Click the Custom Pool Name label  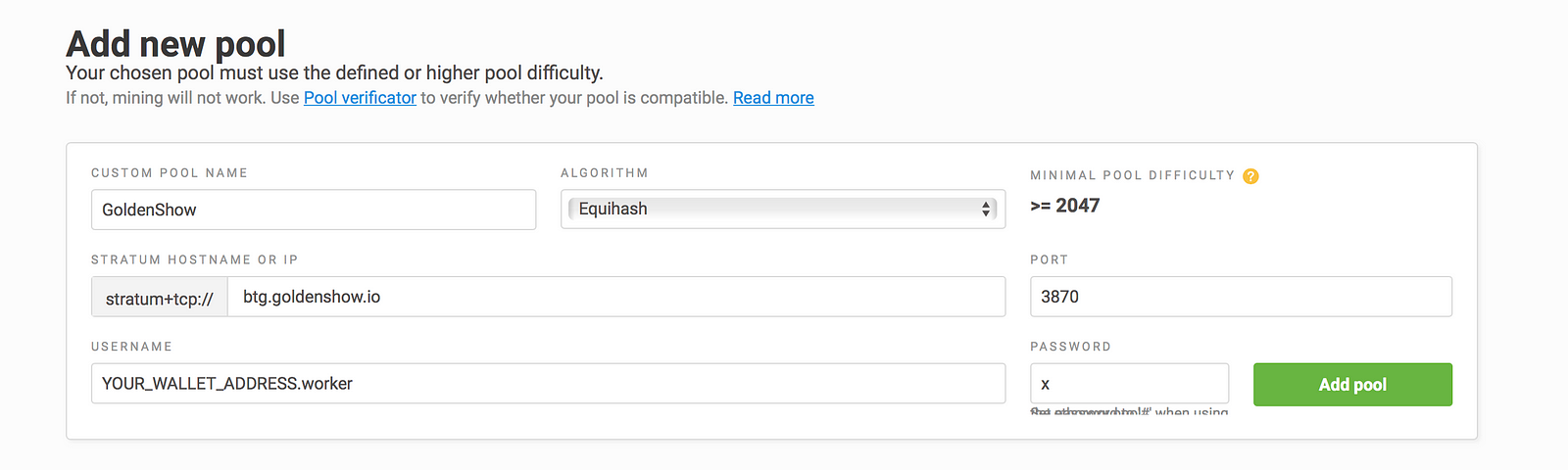(170, 173)
